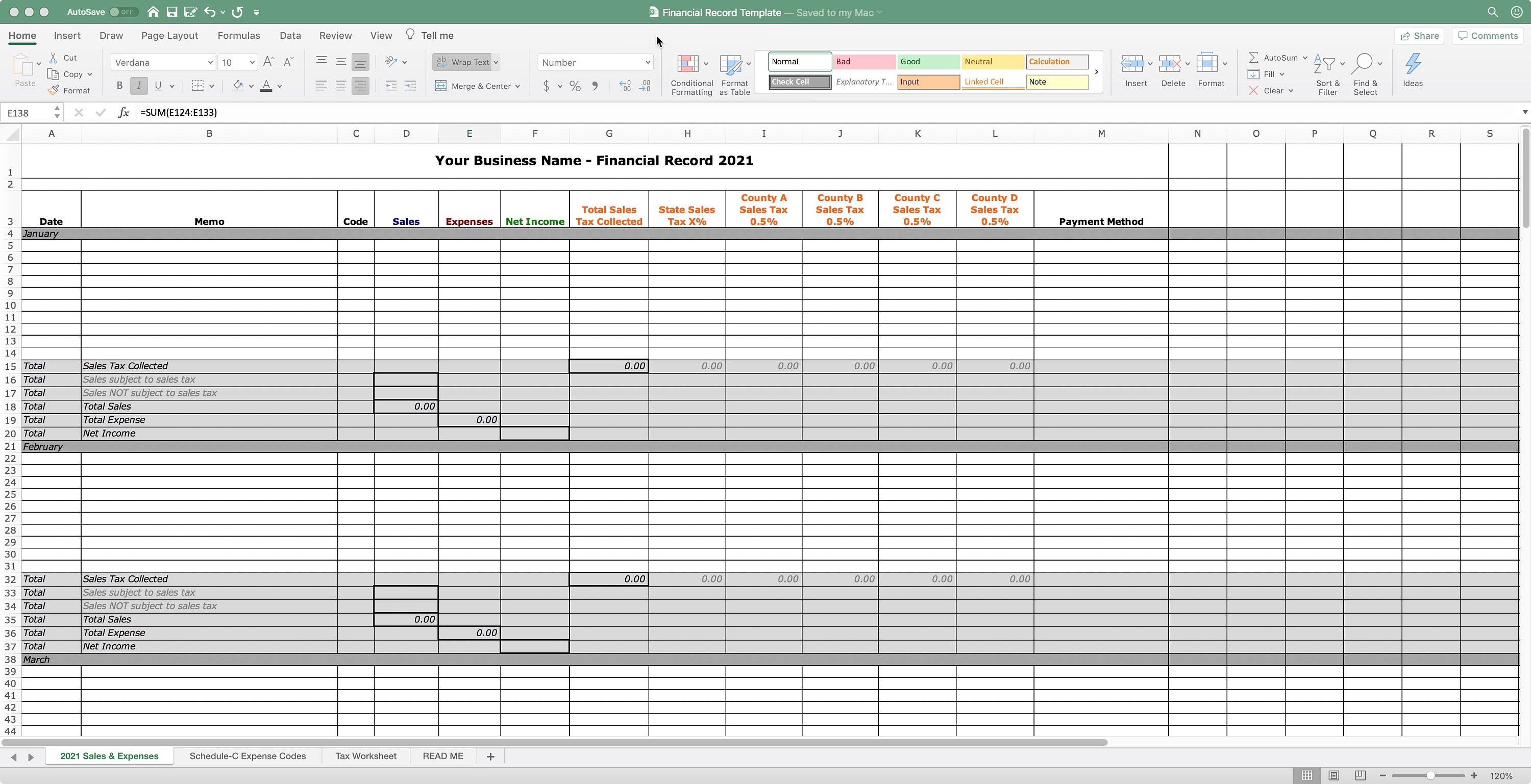1531x784 pixels.
Task: Open the font name dropdown
Action: (x=211, y=62)
